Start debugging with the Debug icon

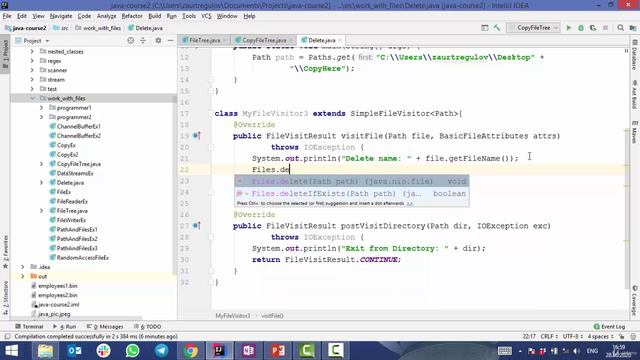coord(581,28)
